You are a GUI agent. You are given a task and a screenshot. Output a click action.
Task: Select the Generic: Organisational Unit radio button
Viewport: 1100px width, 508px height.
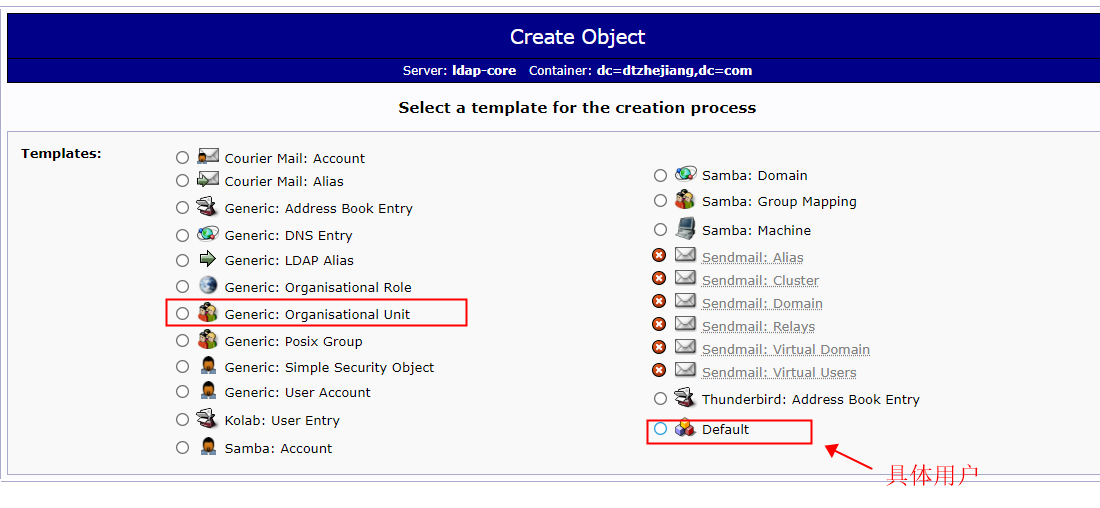tap(182, 314)
